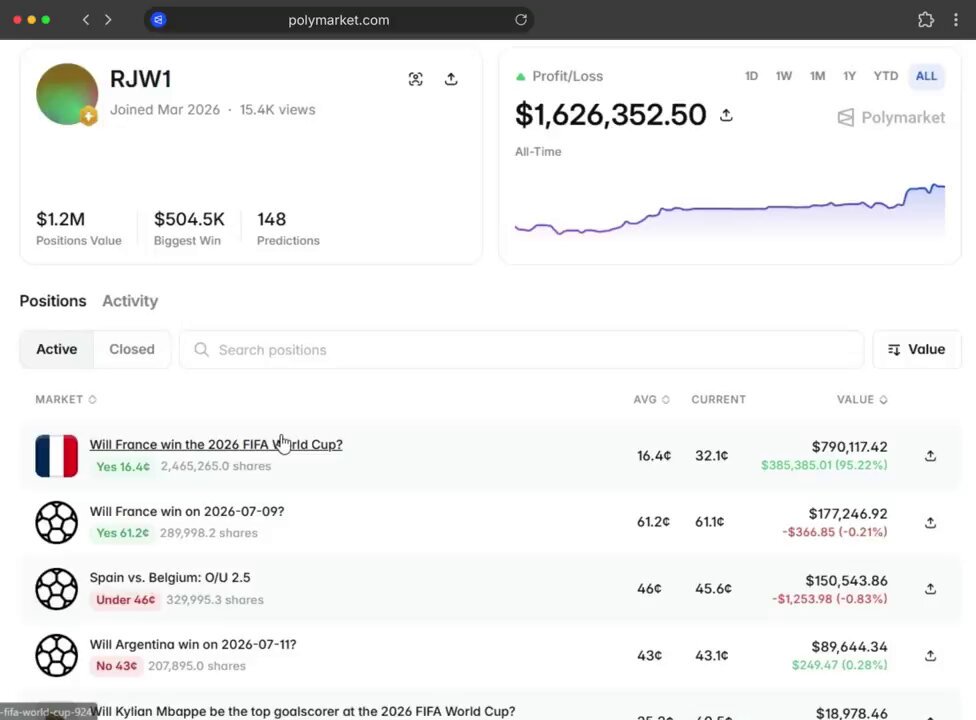This screenshot has height=720, width=976.
Task: Click soccer ball icon for France 2026-07-09
Action: point(57,522)
